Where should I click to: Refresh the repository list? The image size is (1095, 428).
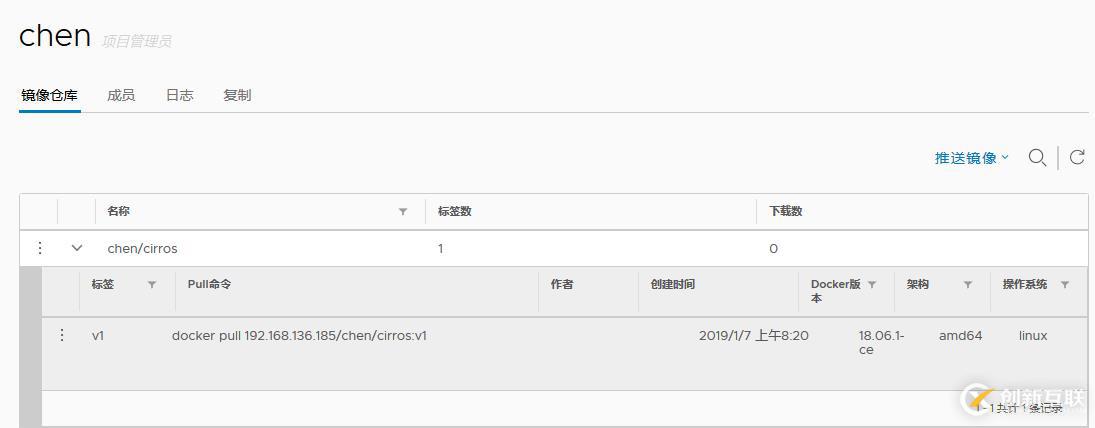click(1078, 157)
